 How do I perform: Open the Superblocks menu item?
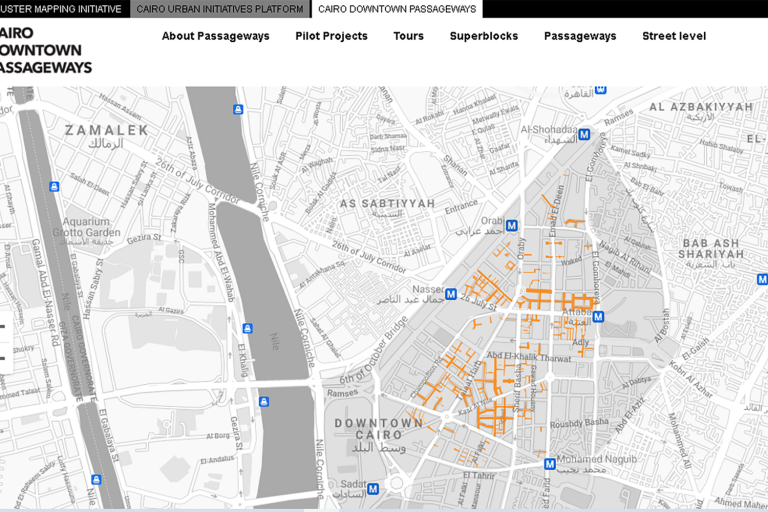[483, 36]
